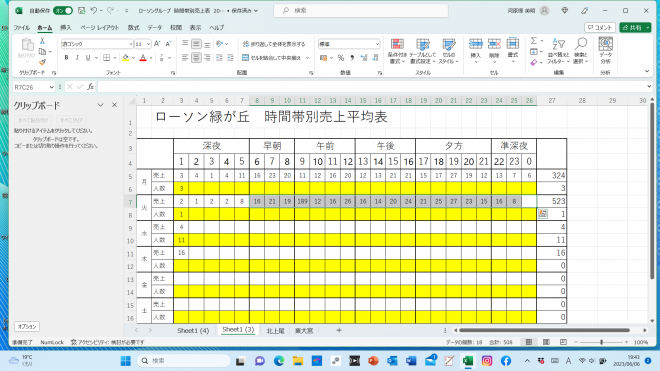Apply bold formatting with B icon
This screenshot has height=371, width=660.
[x=66, y=58]
